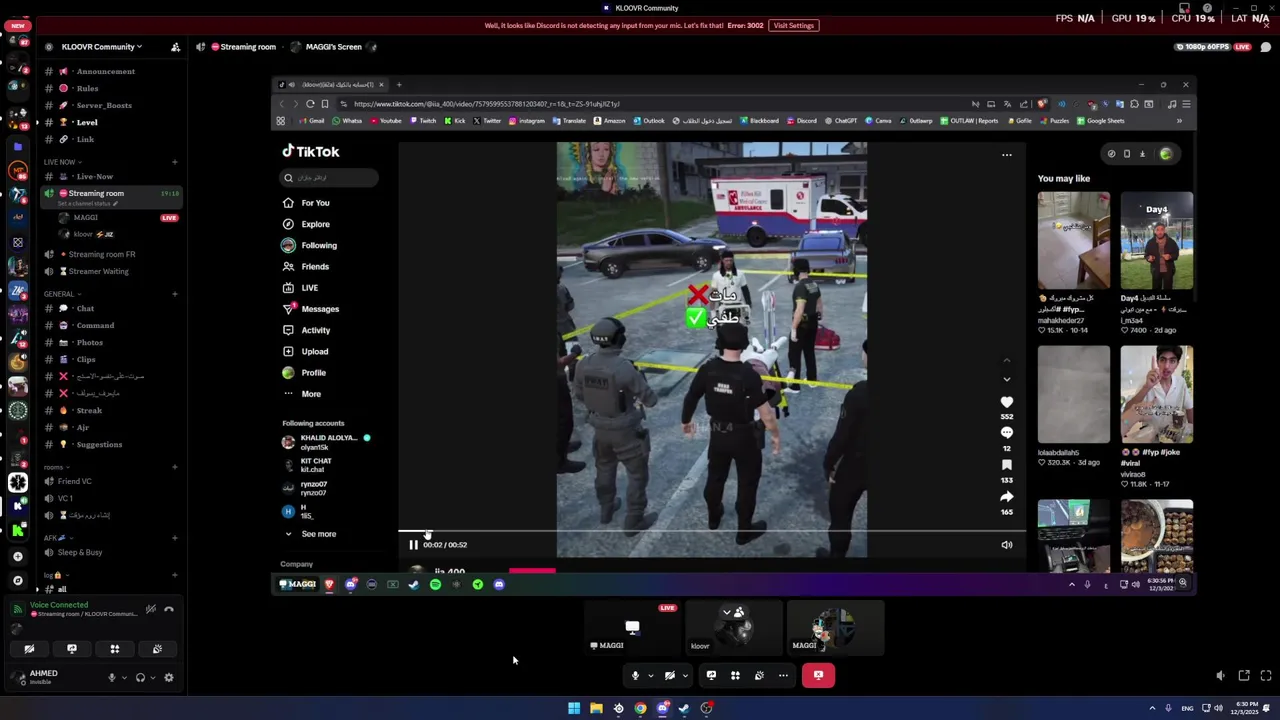Seek TikTok video progress bar
The height and width of the screenshot is (720, 1280).
click(712, 532)
